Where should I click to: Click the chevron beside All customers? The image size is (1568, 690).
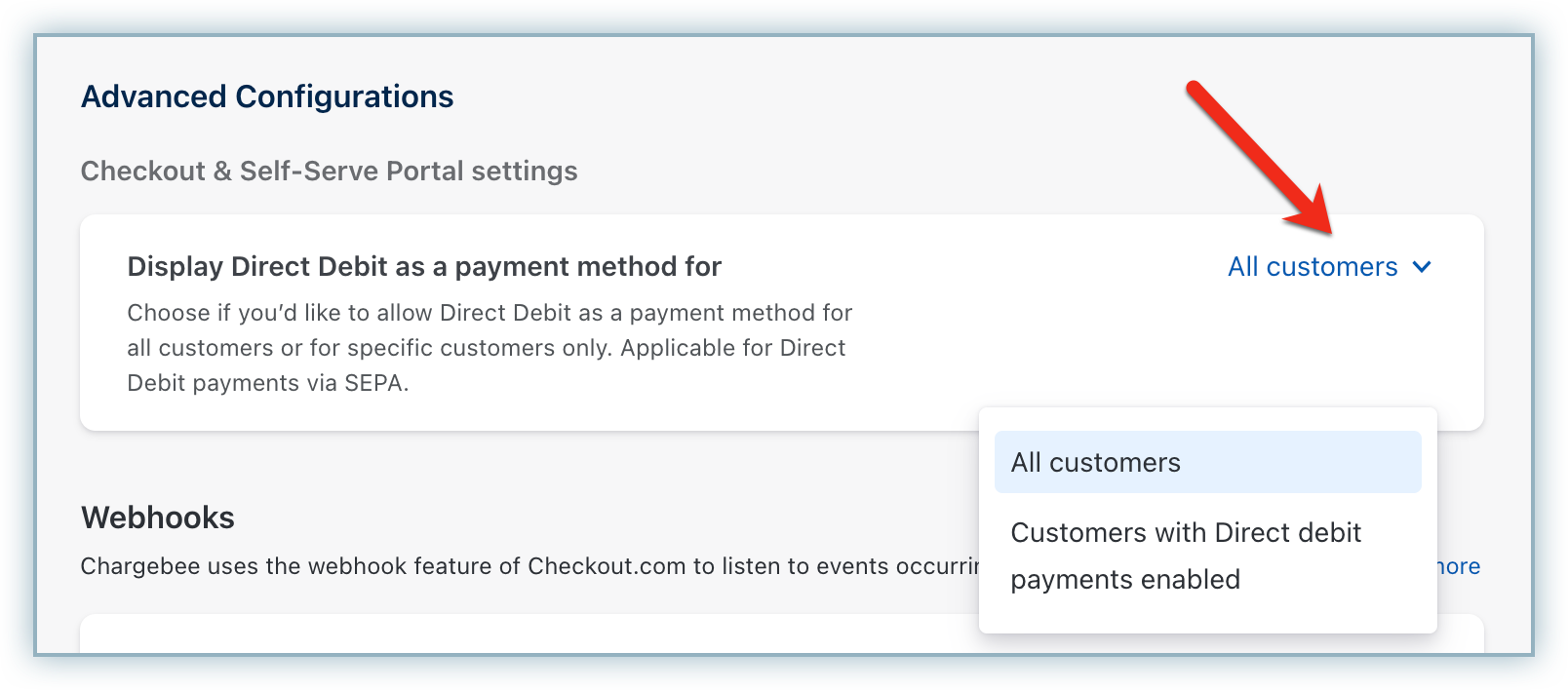[1422, 267]
